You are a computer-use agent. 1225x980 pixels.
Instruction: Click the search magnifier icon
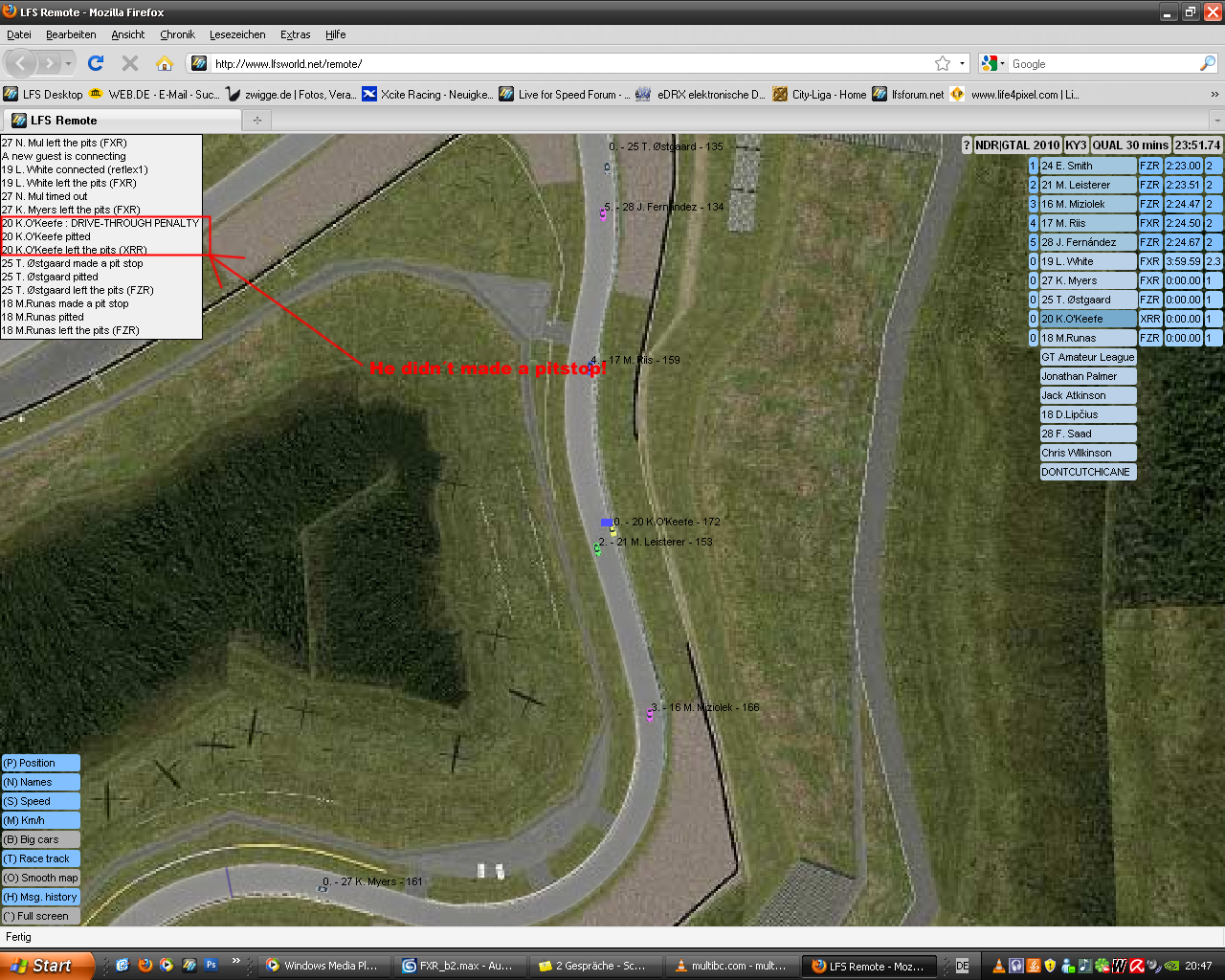point(1208,63)
